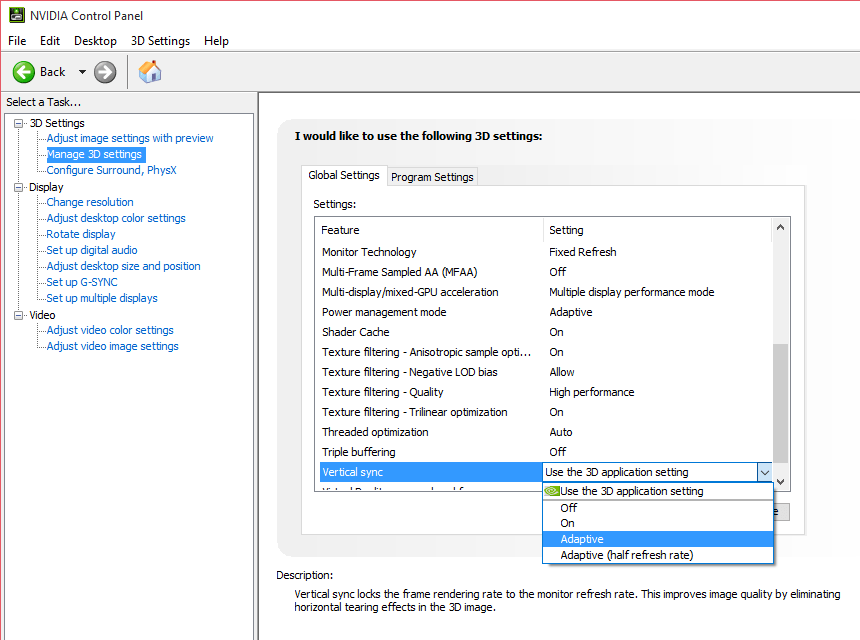Click the Home icon in toolbar
The image size is (860, 640).
pos(150,72)
